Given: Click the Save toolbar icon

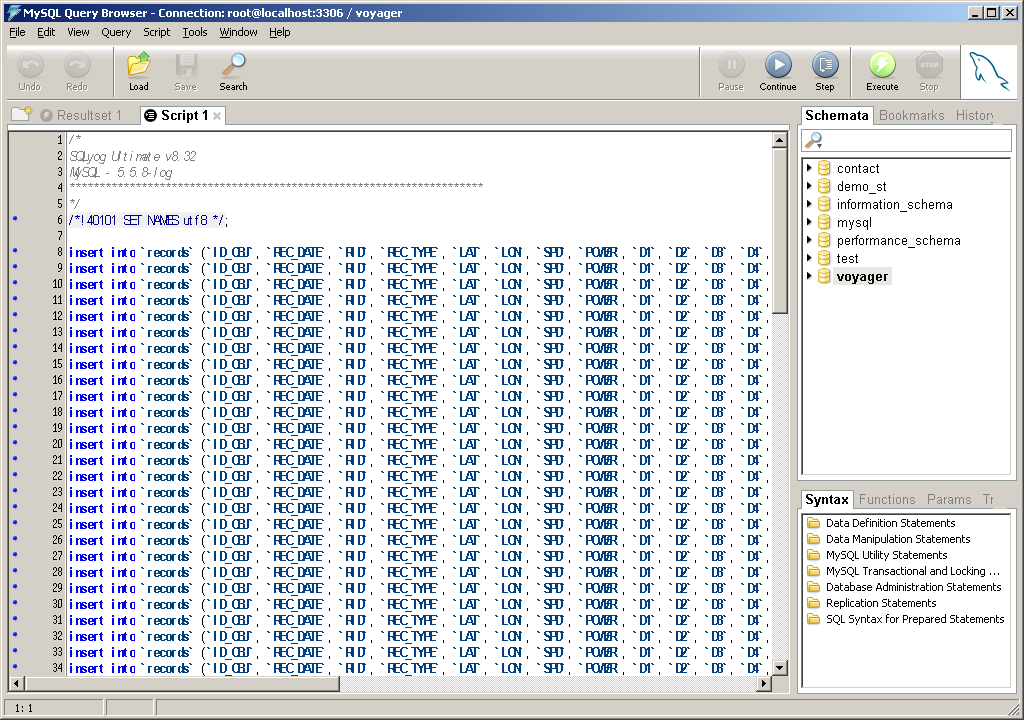Looking at the screenshot, I should tap(185, 65).
